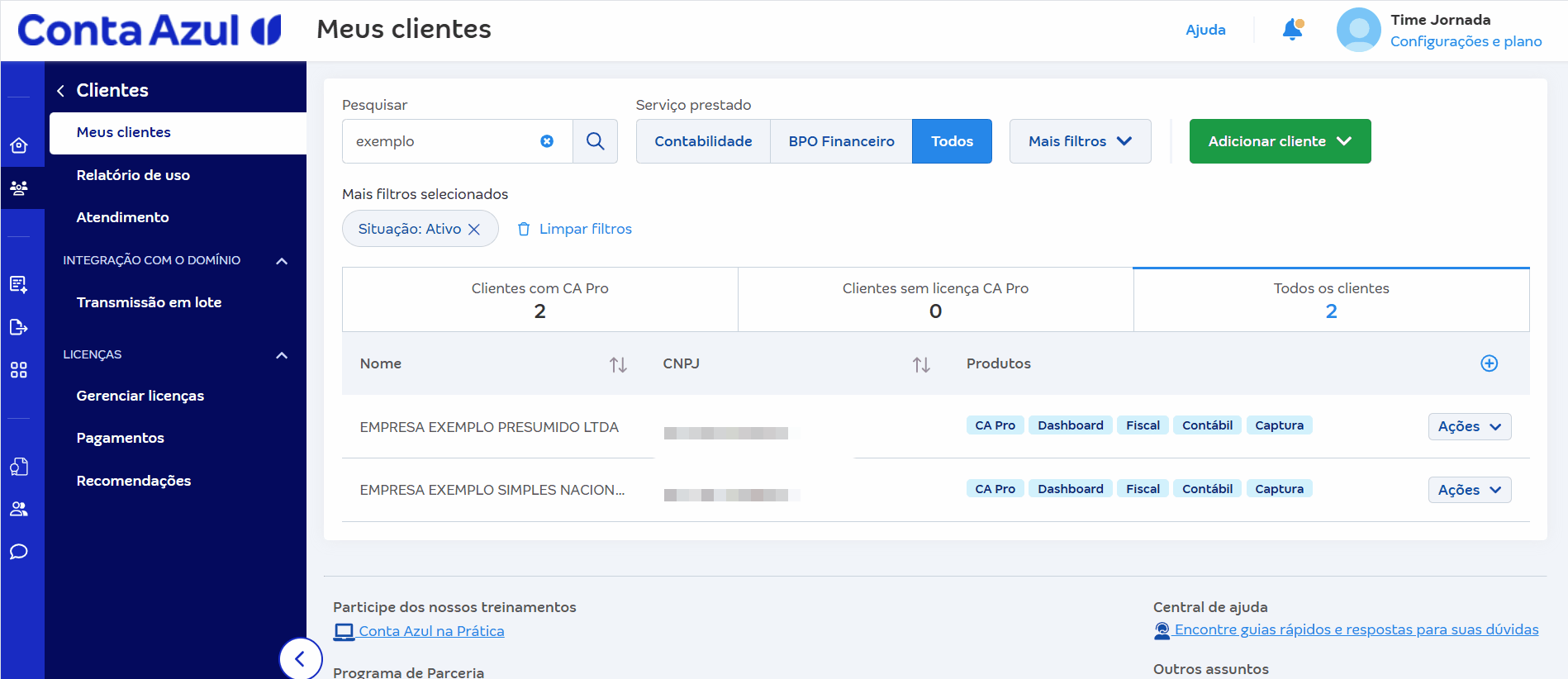The image size is (1568, 679).
Task: Open the Adicionar cliente dropdown
Action: pos(1280,141)
